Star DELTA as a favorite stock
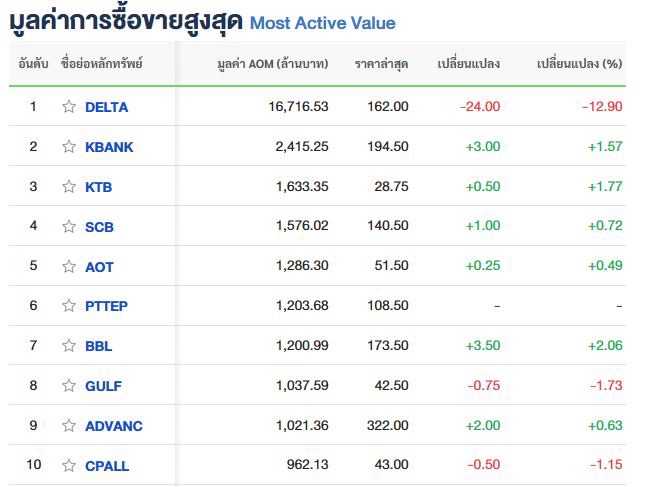The image size is (646, 487). [x=69, y=107]
